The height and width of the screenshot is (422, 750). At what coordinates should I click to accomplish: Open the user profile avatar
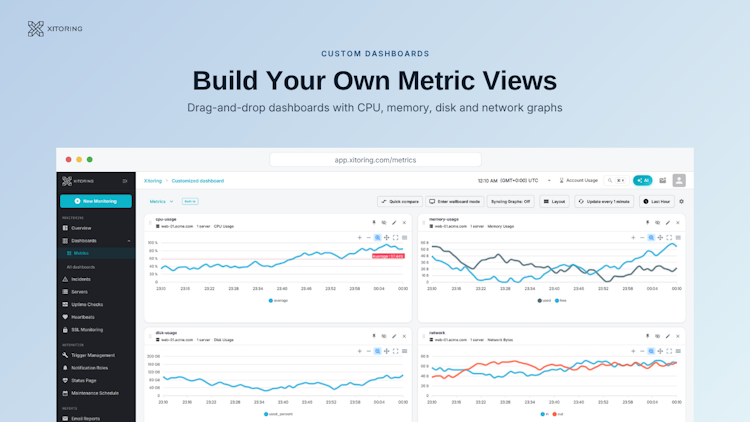pyautogui.click(x=679, y=180)
